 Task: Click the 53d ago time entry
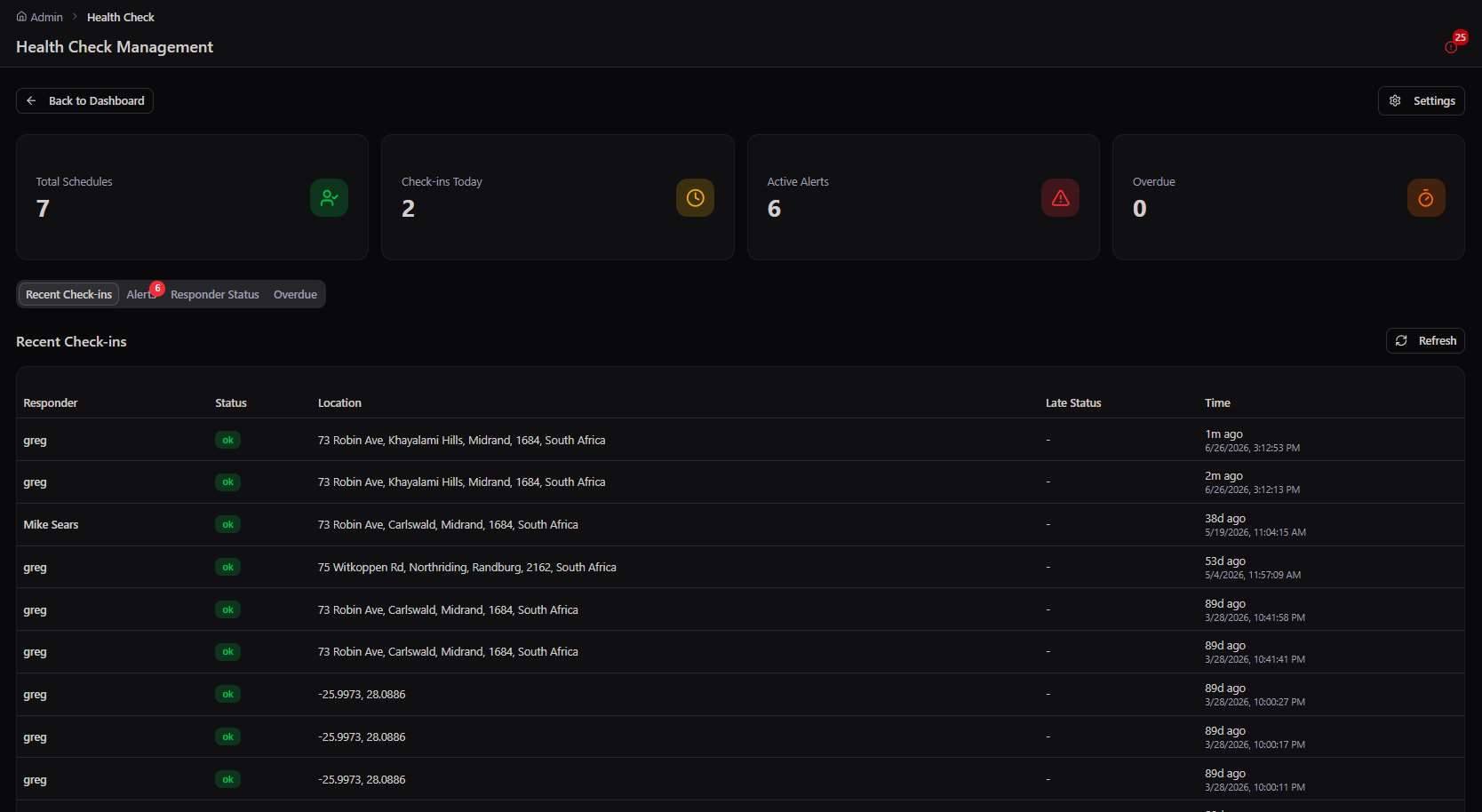click(x=1225, y=561)
